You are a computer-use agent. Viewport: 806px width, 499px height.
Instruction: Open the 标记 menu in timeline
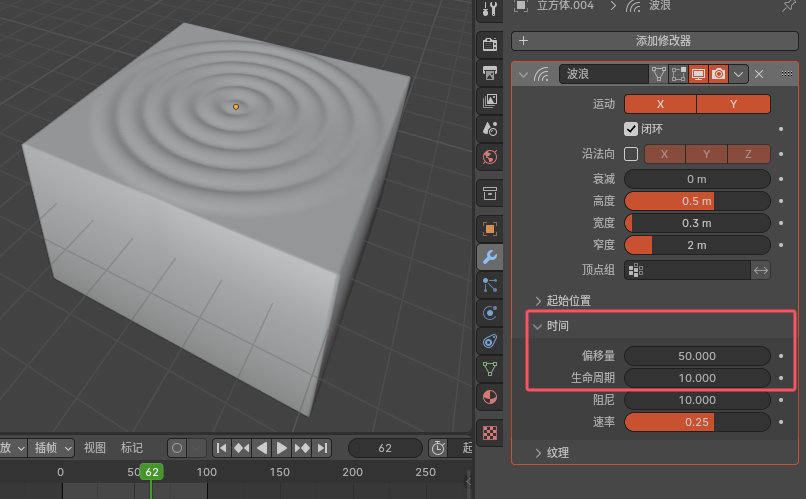132,447
